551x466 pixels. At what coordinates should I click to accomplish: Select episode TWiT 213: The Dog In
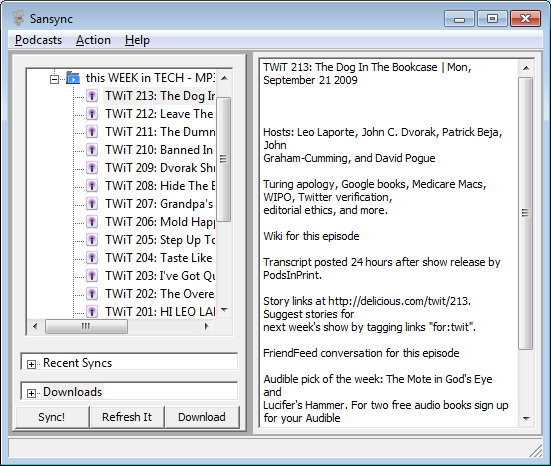[160, 96]
